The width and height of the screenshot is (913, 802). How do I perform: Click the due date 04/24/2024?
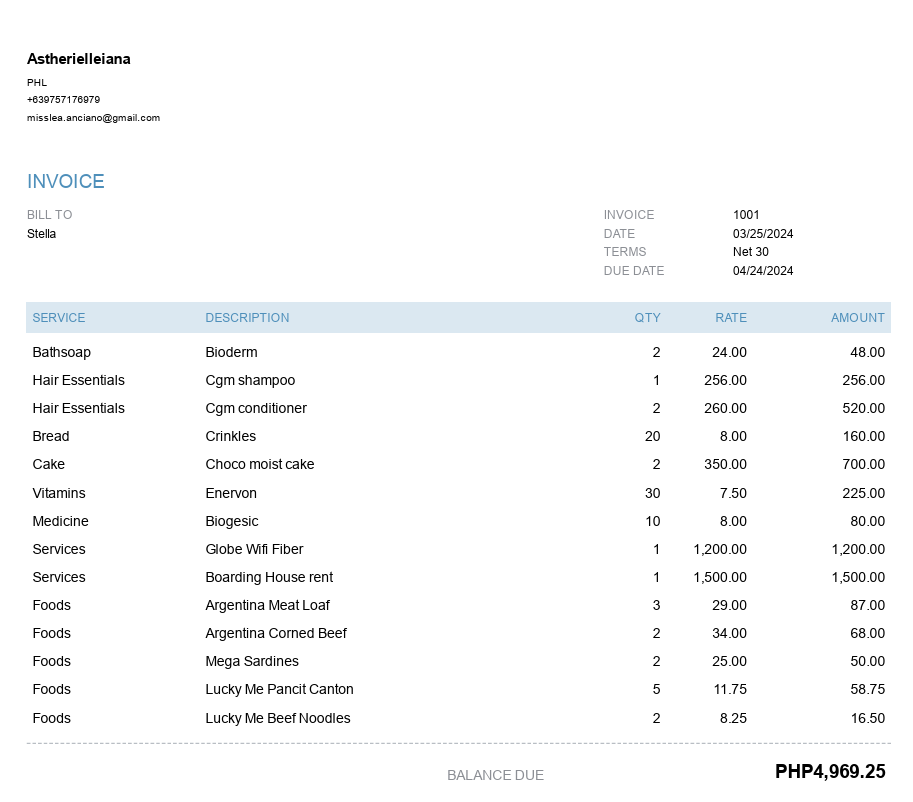[x=763, y=271]
